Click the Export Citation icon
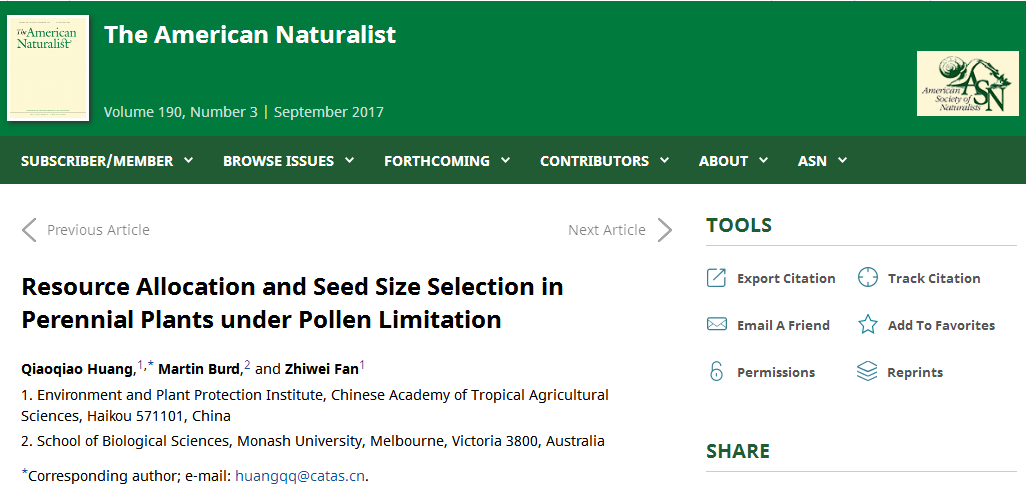The image size is (1026, 492). [x=716, y=278]
